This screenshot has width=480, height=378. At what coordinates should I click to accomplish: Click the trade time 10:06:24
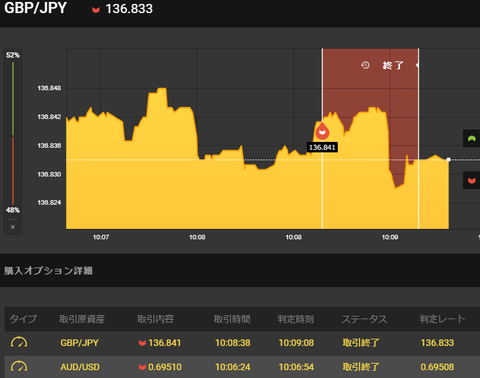coord(233,367)
